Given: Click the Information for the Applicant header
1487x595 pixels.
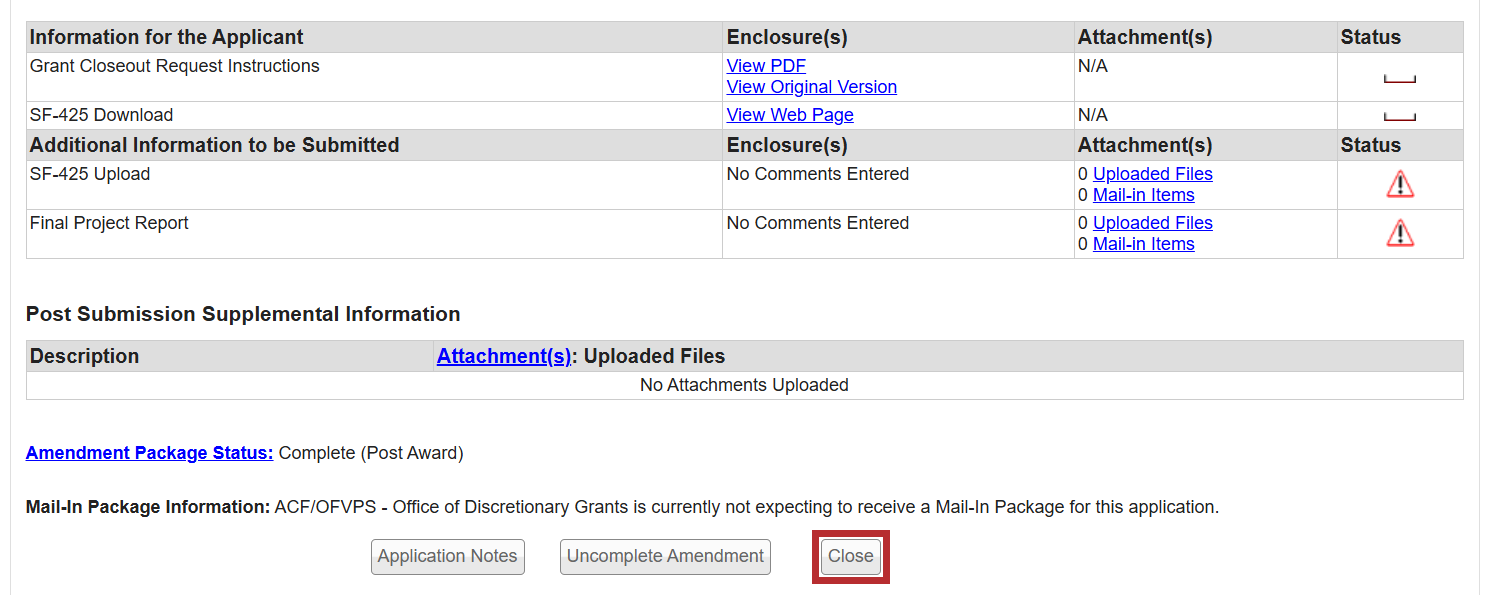Looking at the screenshot, I should [167, 37].
